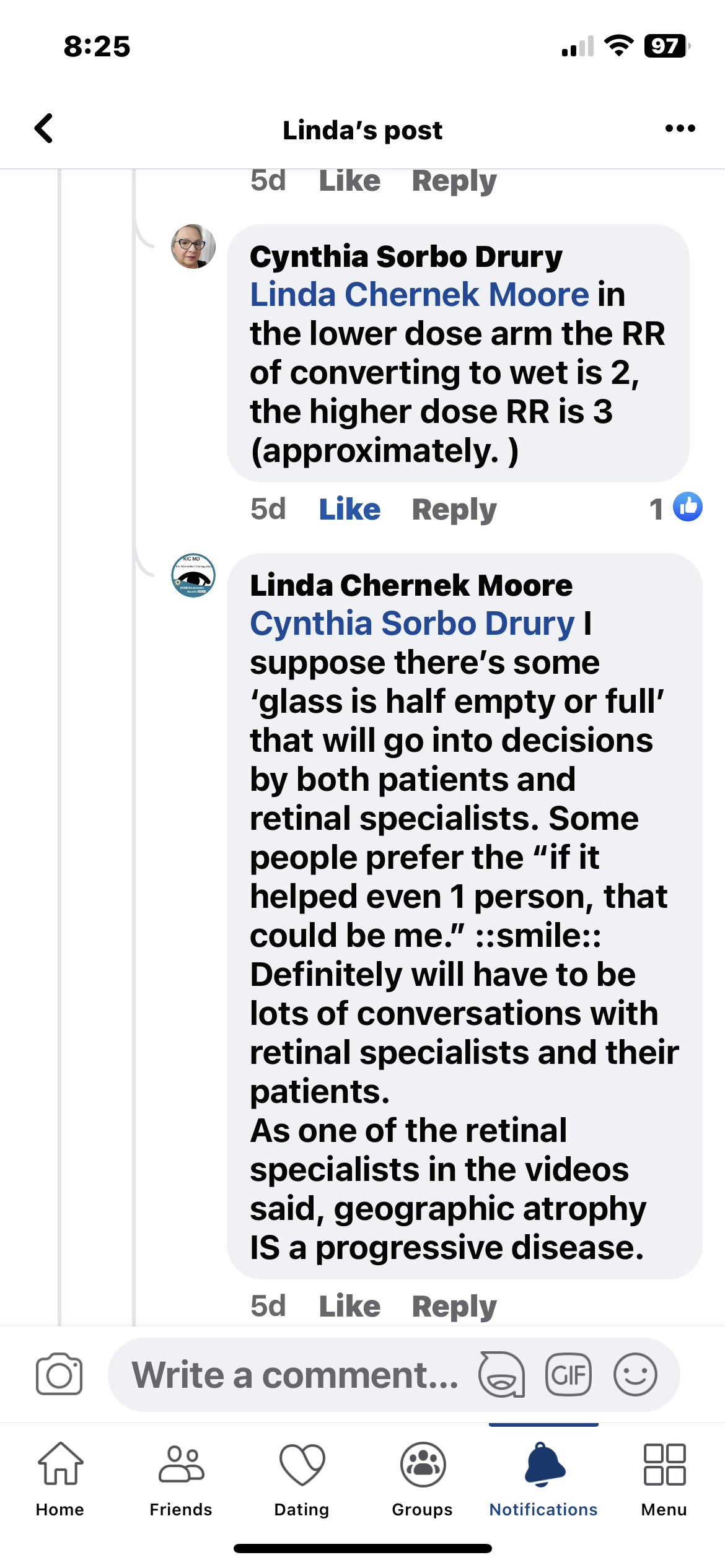Open the emoji smiley picker
This screenshot has width=725, height=1568.
[x=635, y=1375]
